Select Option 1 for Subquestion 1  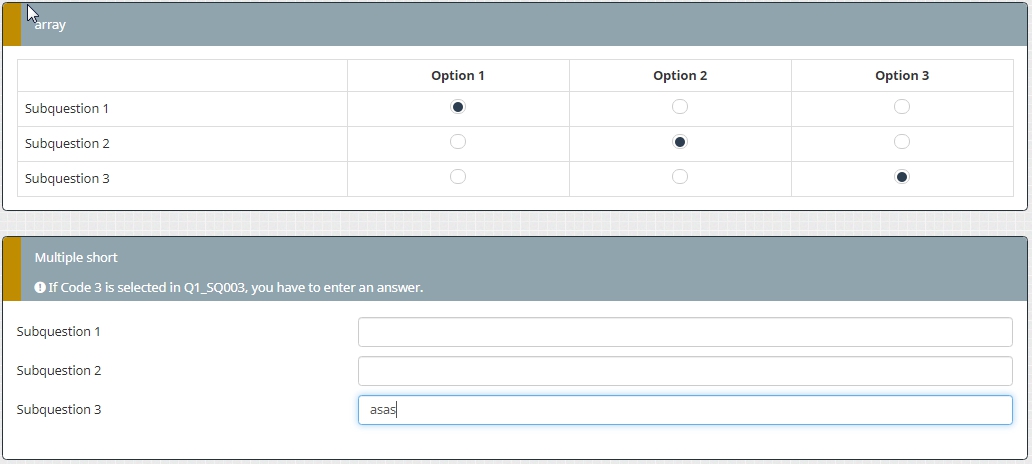point(458,107)
